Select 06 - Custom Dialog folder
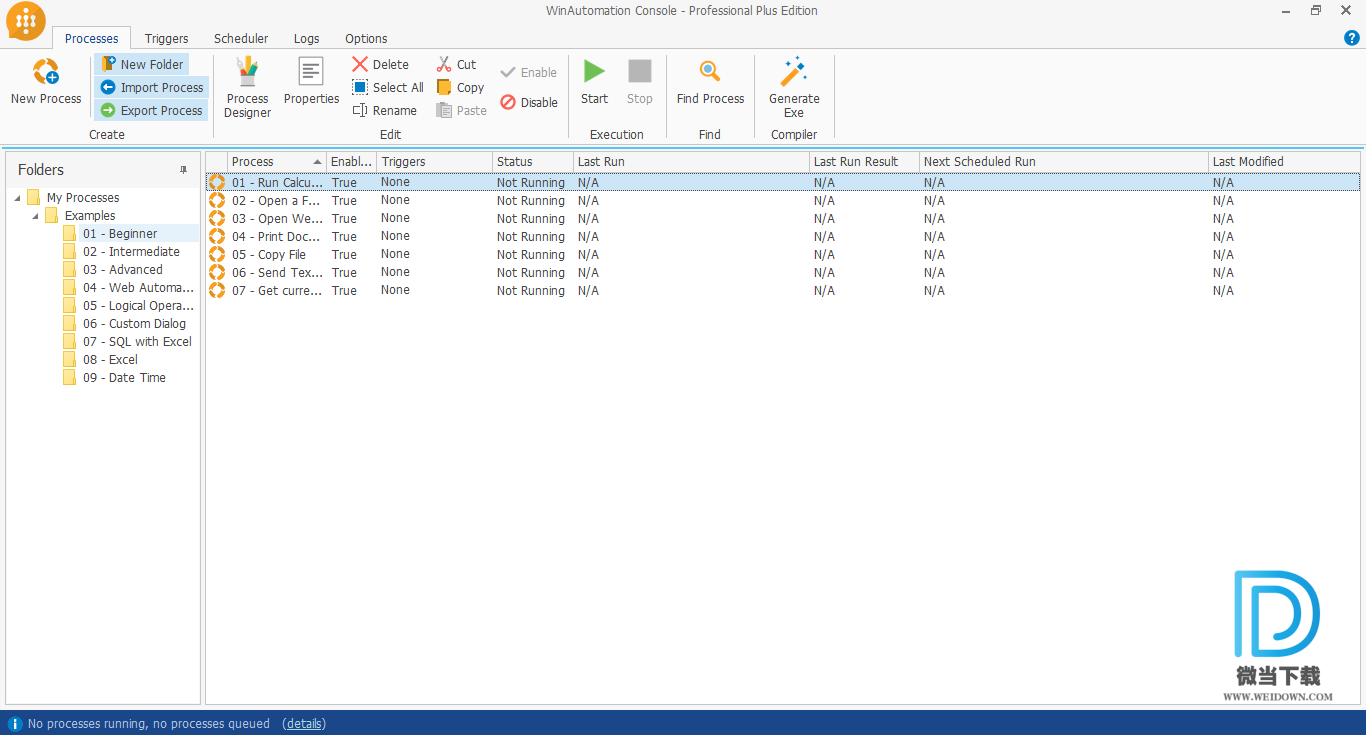The image size is (1366, 735). coord(134,324)
